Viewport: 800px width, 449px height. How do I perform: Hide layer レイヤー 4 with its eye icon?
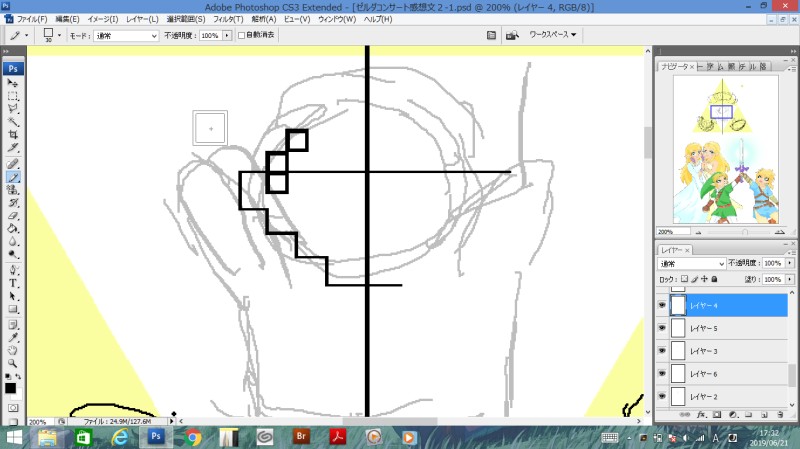point(662,305)
